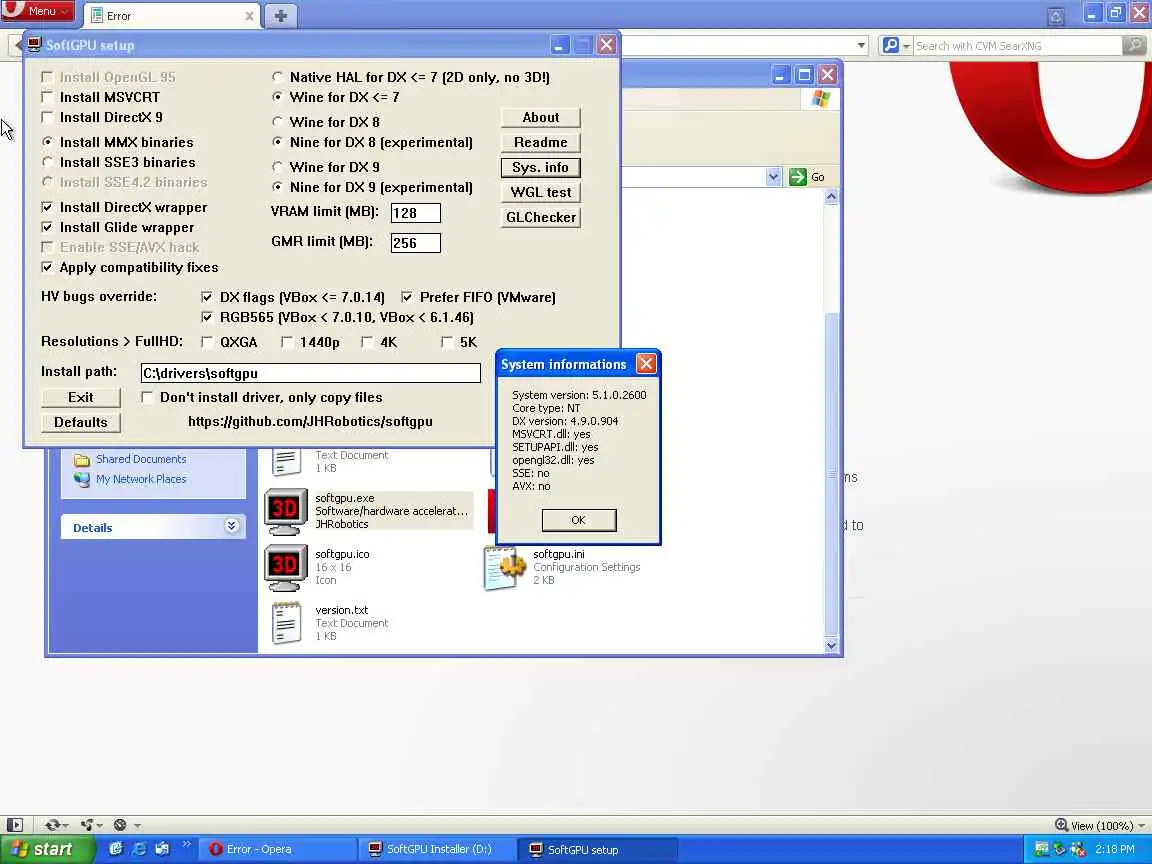Image resolution: width=1152 pixels, height=864 pixels.
Task: Click Show Desktop icon in quick launch
Action: [162, 849]
